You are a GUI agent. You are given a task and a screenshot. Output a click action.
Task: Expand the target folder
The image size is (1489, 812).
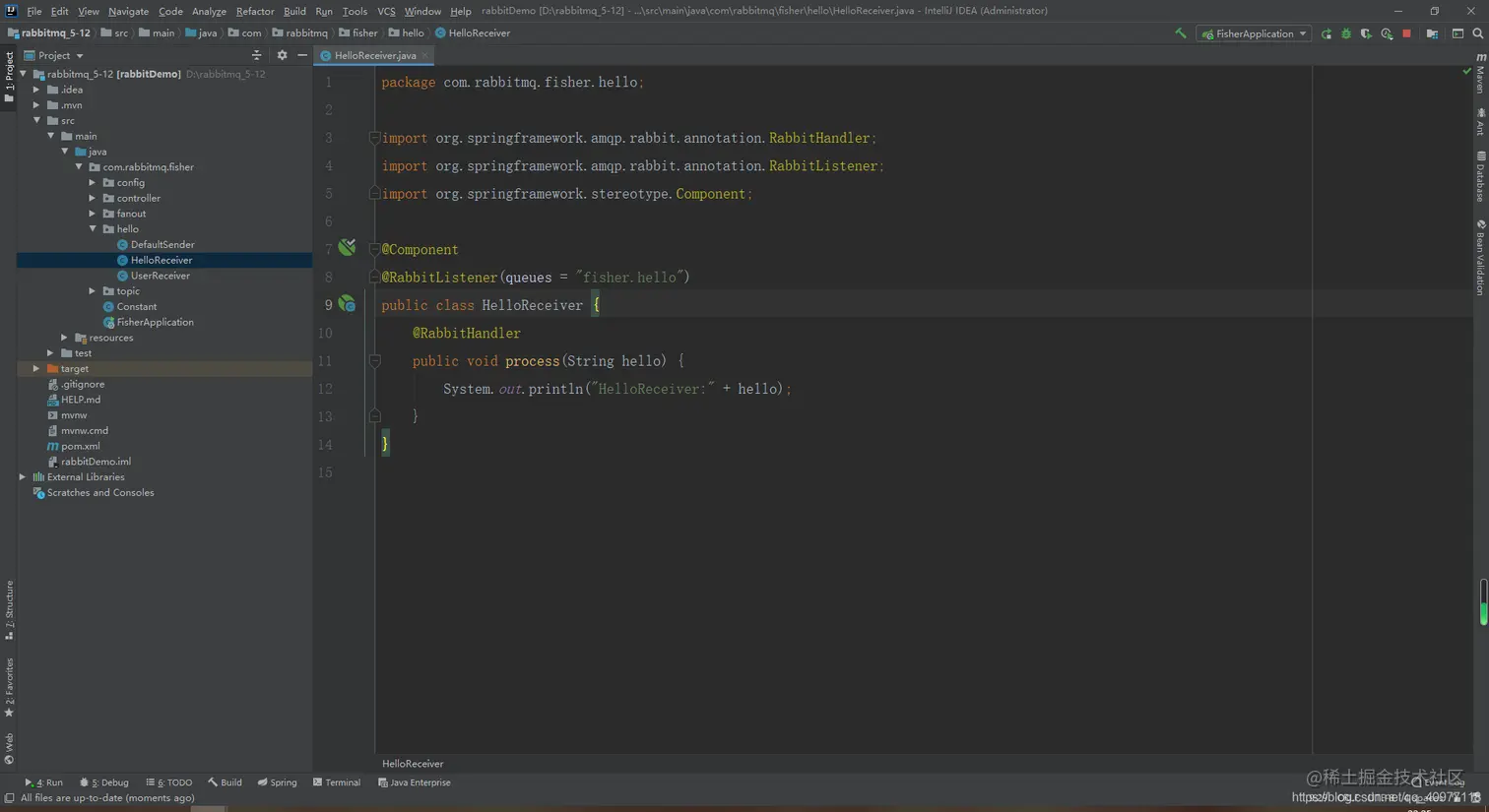[36, 369]
